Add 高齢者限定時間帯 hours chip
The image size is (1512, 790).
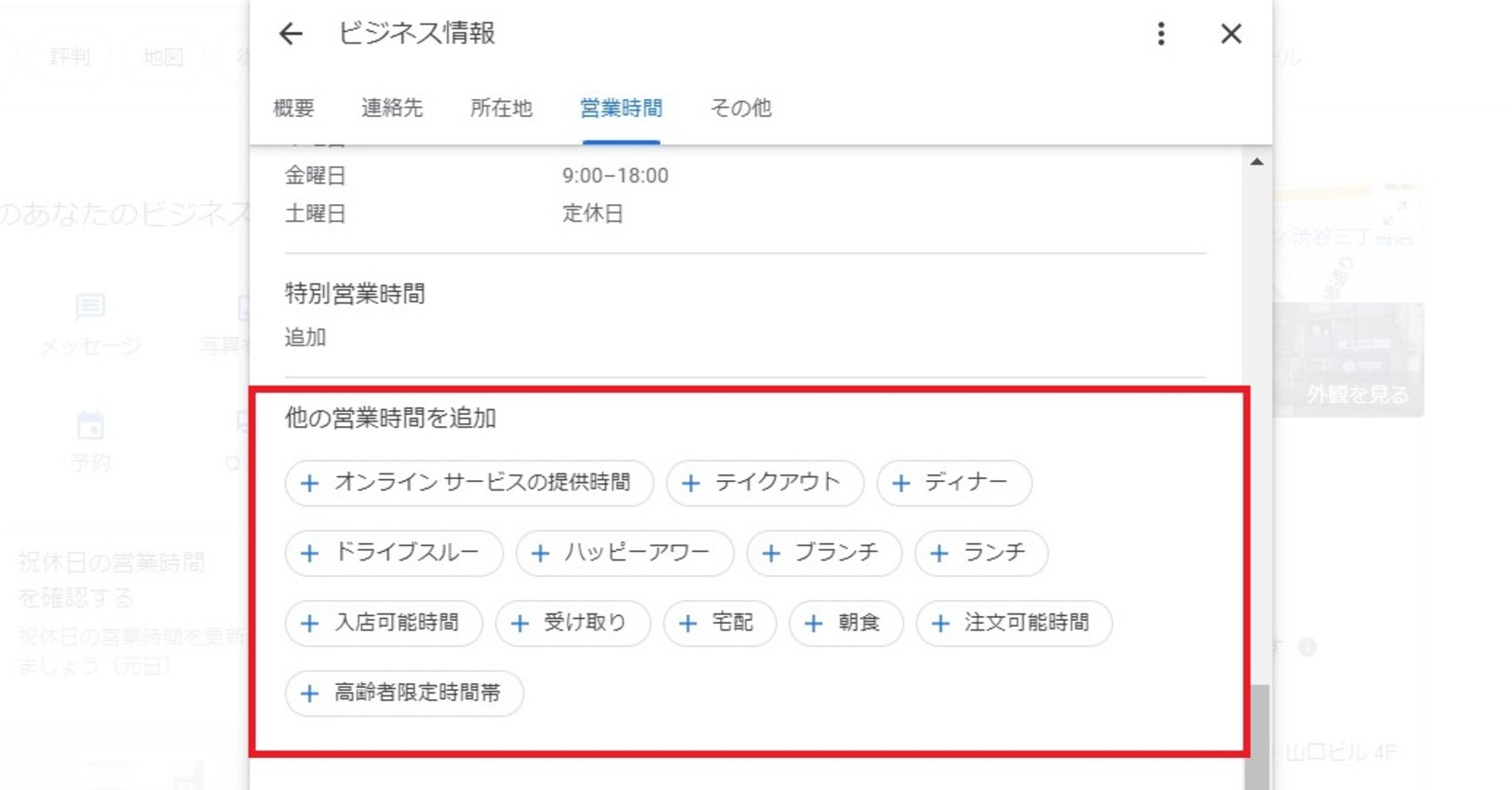tap(404, 693)
